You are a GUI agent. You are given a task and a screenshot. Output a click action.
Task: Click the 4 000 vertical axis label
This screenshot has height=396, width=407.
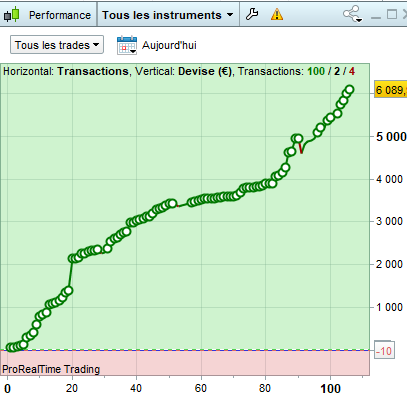coord(389,179)
